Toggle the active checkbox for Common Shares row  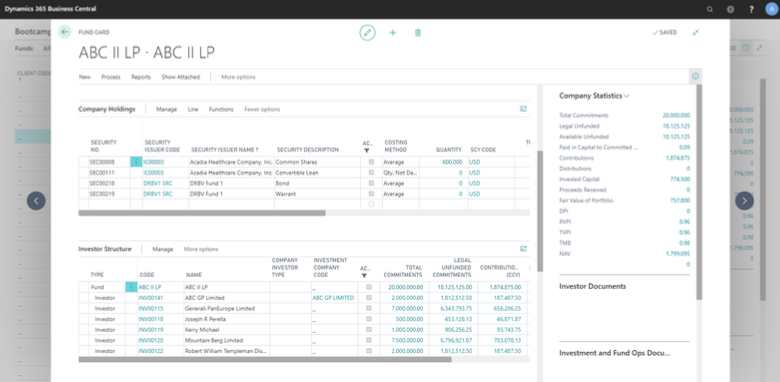click(x=371, y=162)
